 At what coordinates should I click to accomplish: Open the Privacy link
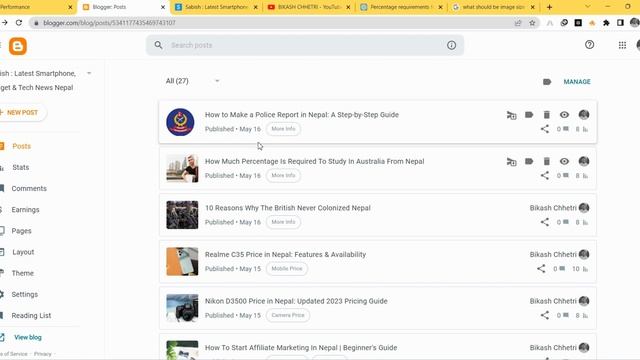coord(43,354)
